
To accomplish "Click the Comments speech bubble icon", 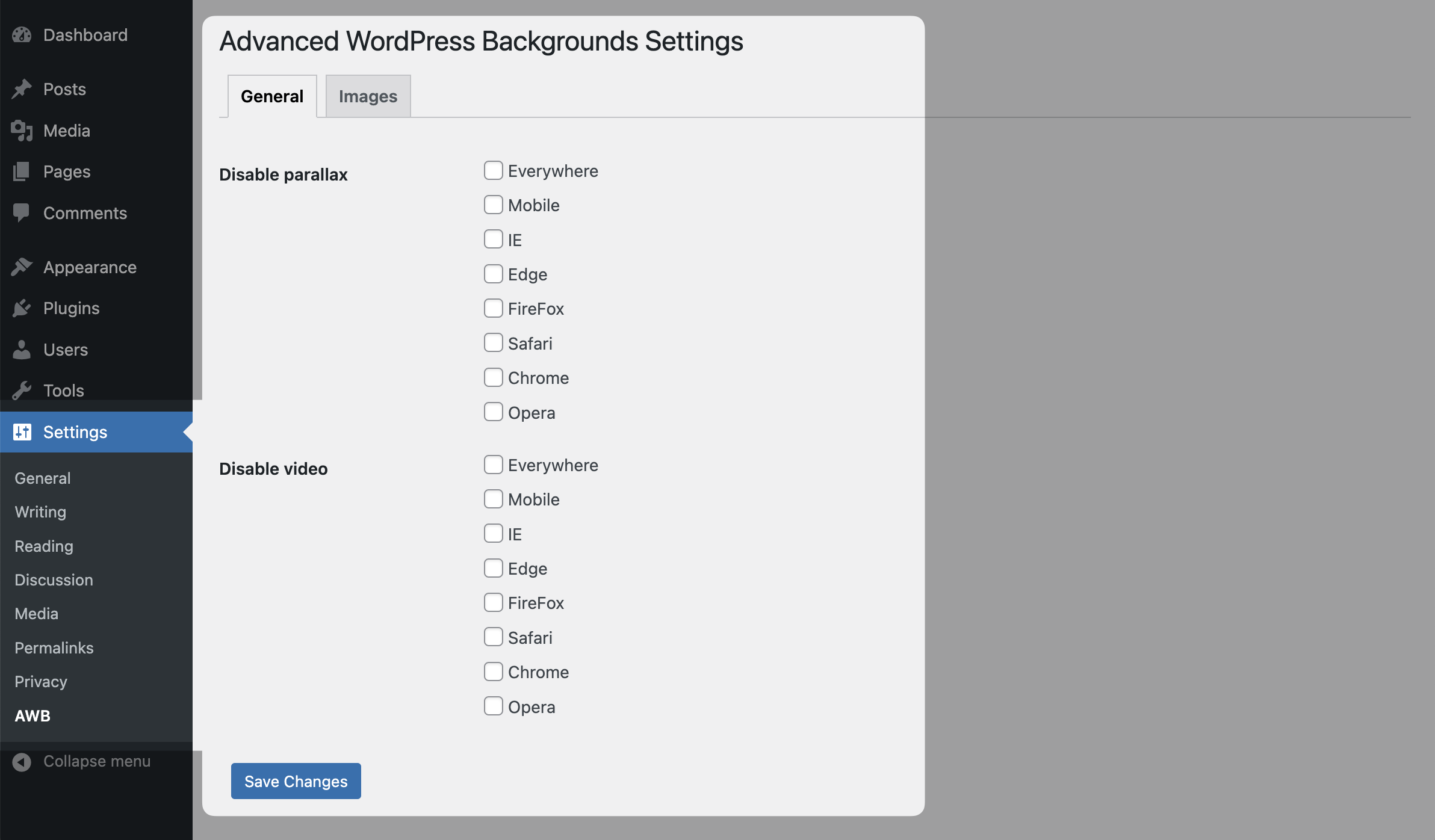I will (22, 213).
